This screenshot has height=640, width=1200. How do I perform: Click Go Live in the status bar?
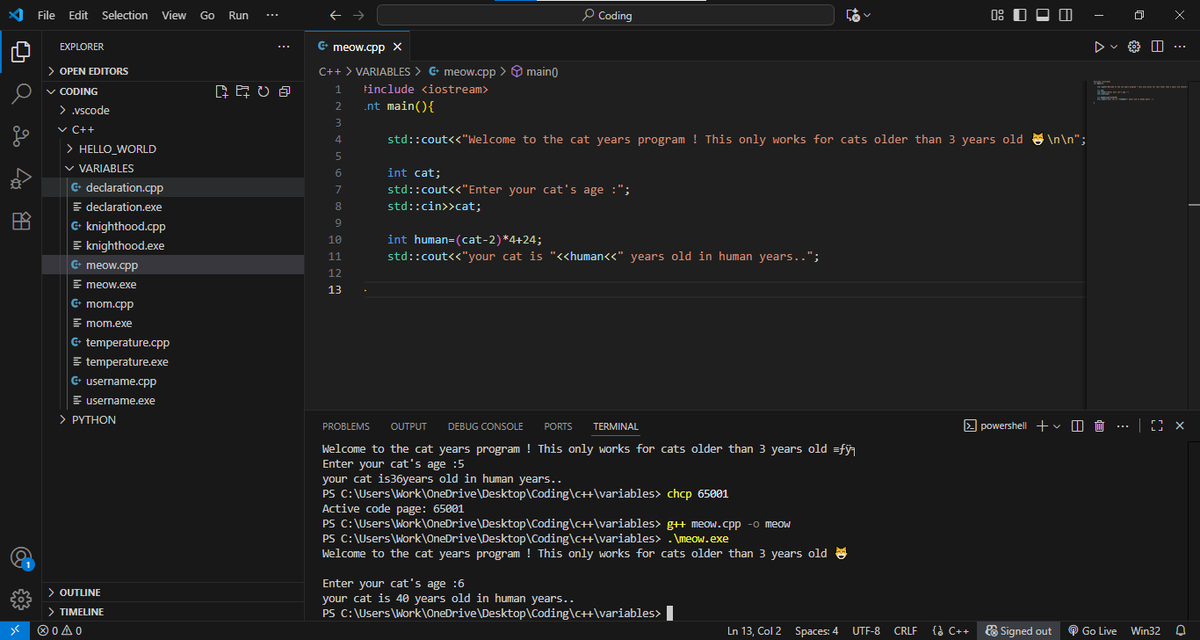(1092, 631)
